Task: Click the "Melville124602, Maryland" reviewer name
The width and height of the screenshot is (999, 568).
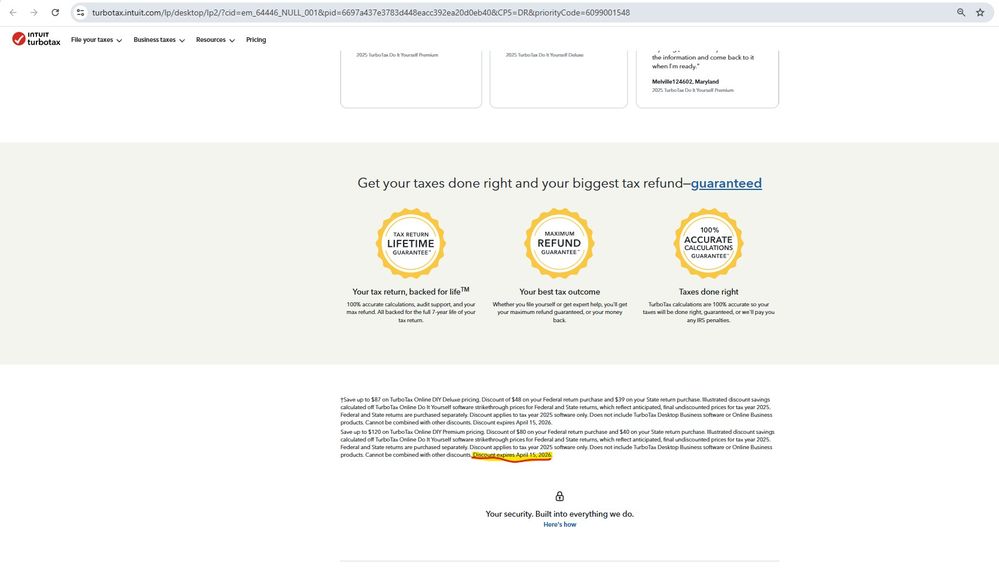Action: 685,82
